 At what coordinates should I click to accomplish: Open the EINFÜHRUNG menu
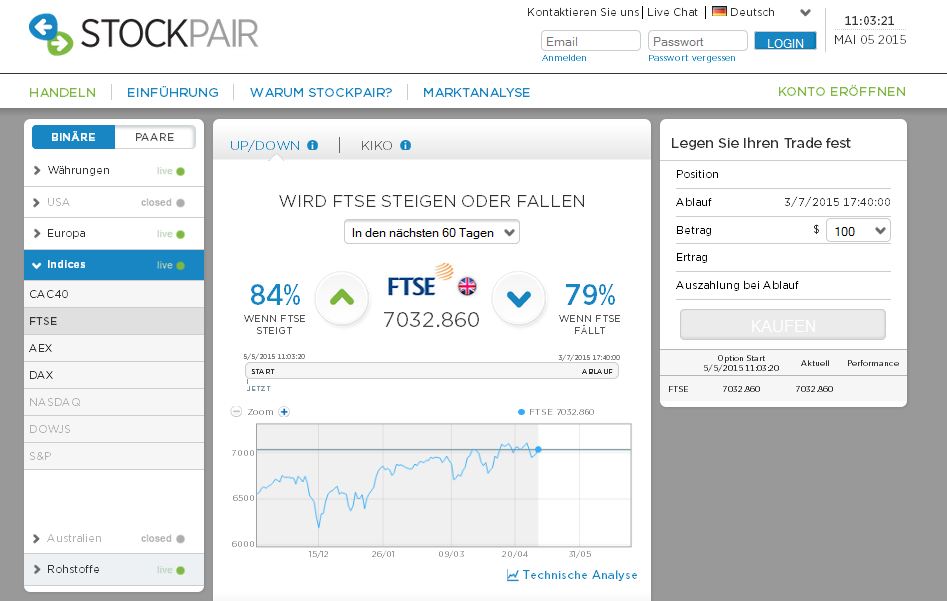(173, 92)
